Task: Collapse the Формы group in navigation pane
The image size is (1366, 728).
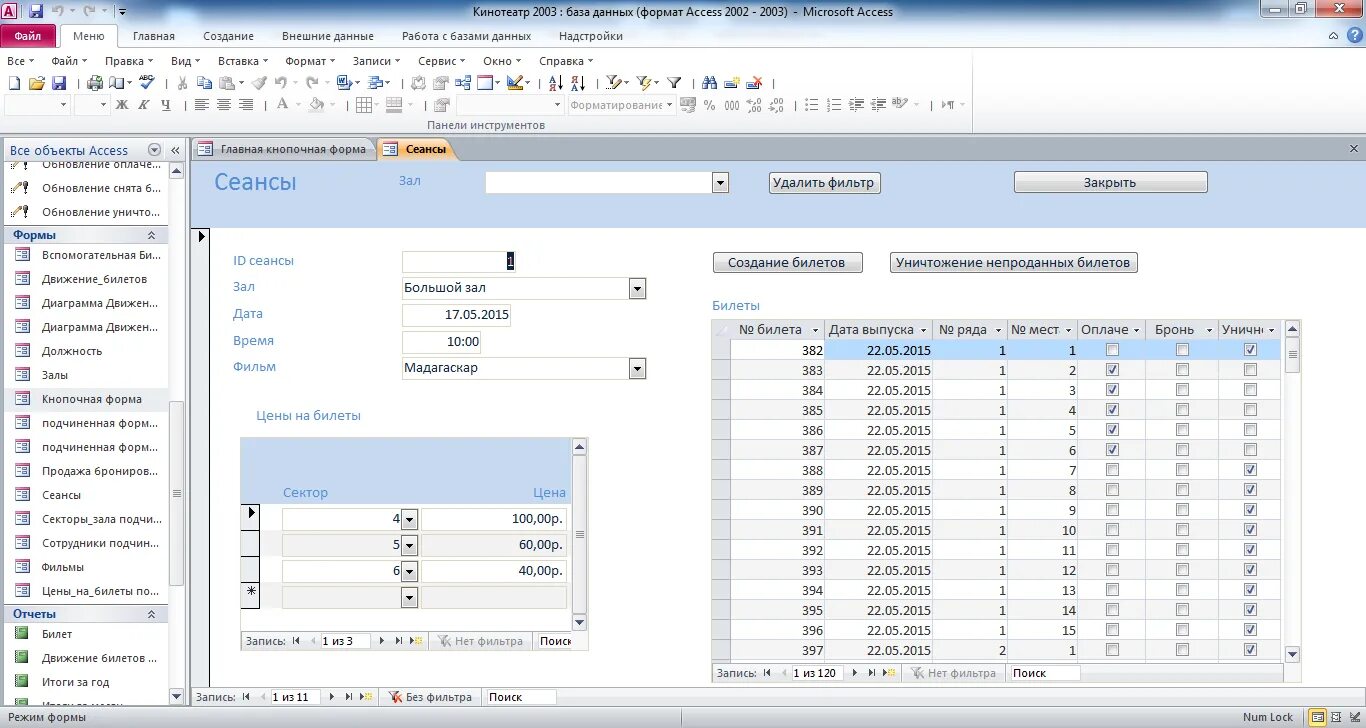Action: coord(151,235)
